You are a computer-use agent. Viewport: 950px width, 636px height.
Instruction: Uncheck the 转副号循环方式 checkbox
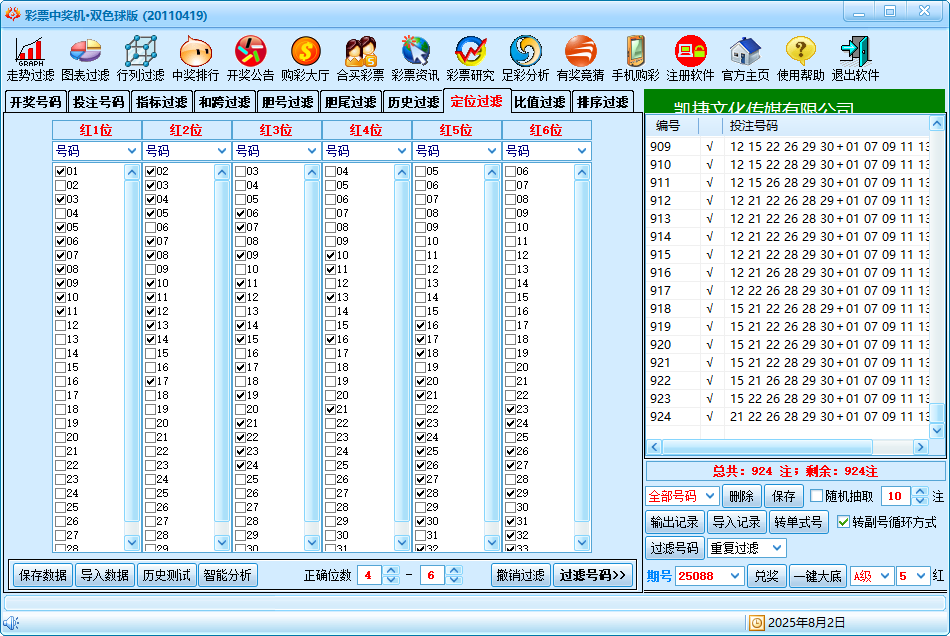pos(843,522)
